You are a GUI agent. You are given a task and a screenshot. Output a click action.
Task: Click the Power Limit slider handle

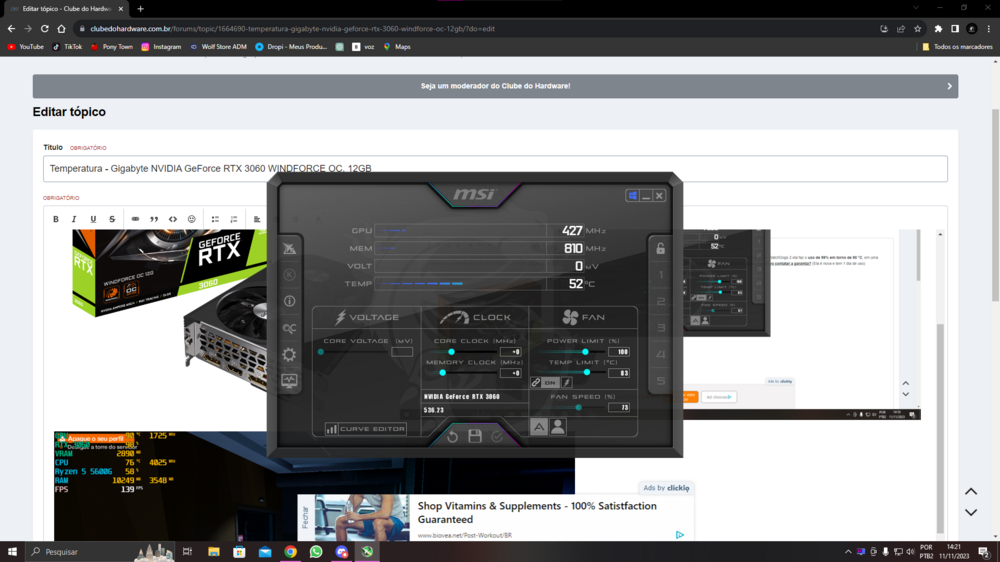pyautogui.click(x=585, y=352)
